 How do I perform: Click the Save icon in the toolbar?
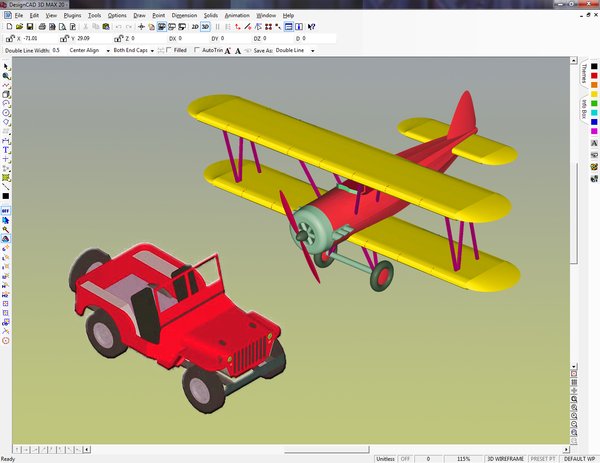tap(29, 27)
